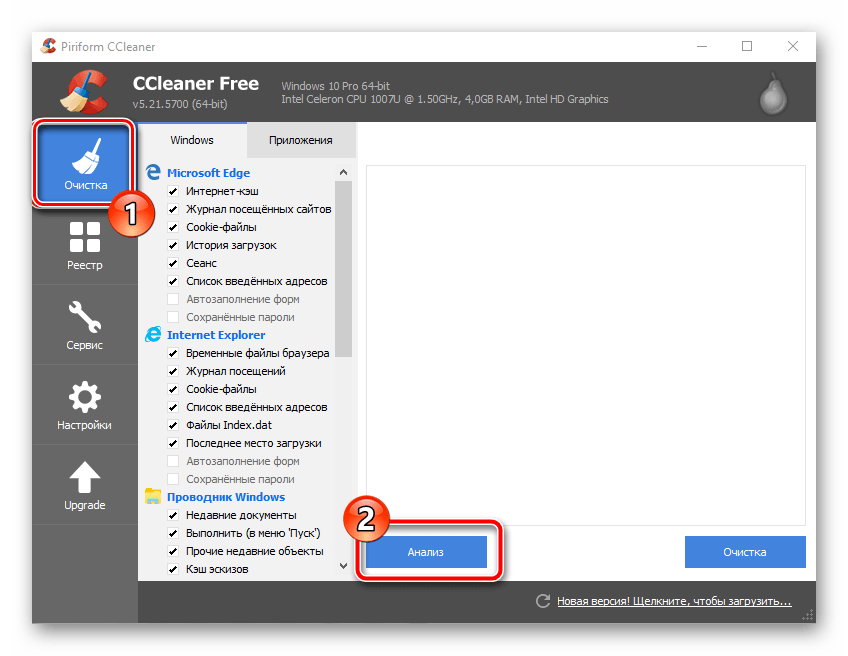
Task: Toggle Список введённых адресов under Internet Explorer
Action: tap(173, 407)
